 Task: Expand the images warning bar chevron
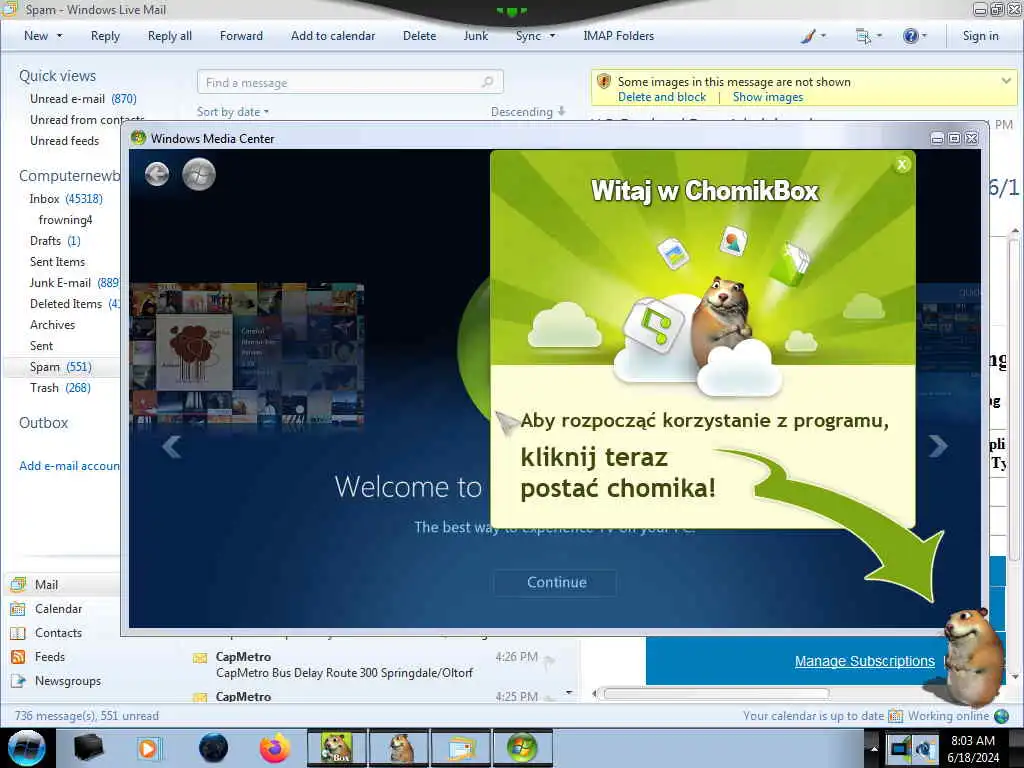pyautogui.click(x=1006, y=81)
